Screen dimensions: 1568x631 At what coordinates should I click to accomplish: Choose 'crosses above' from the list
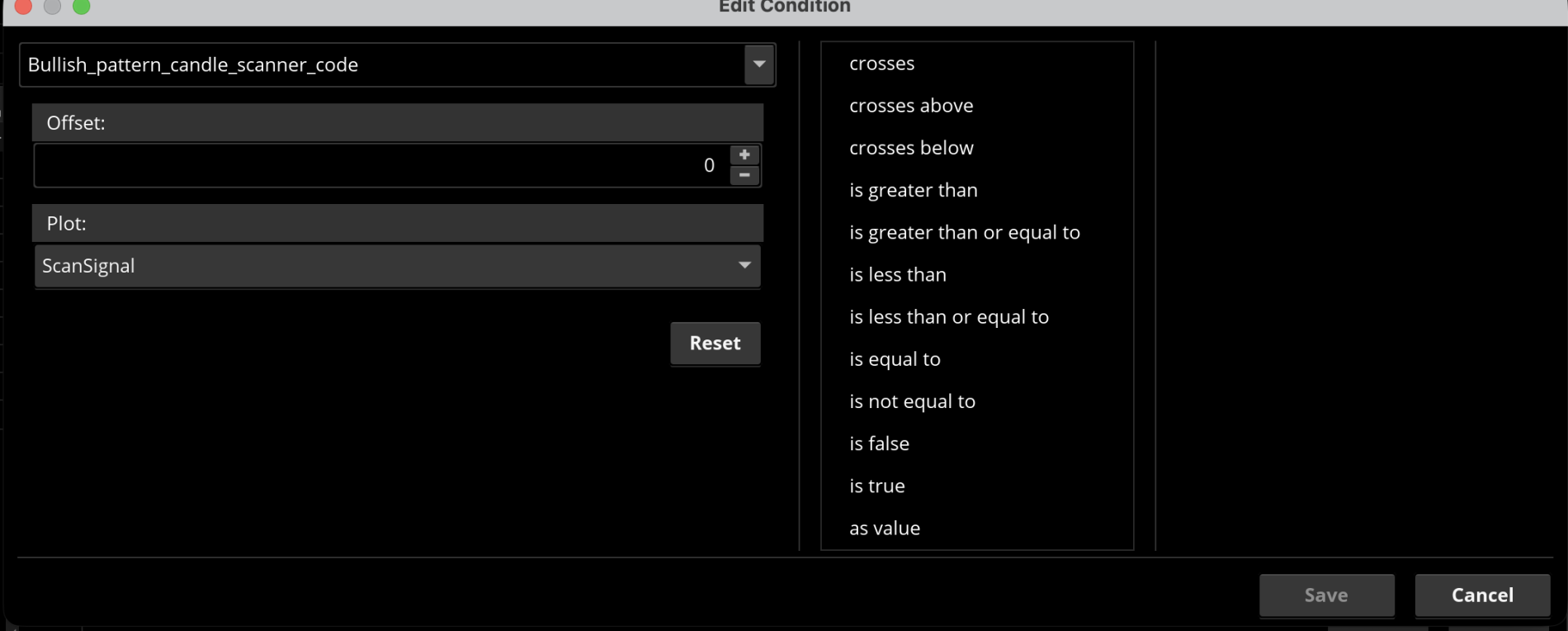point(911,106)
